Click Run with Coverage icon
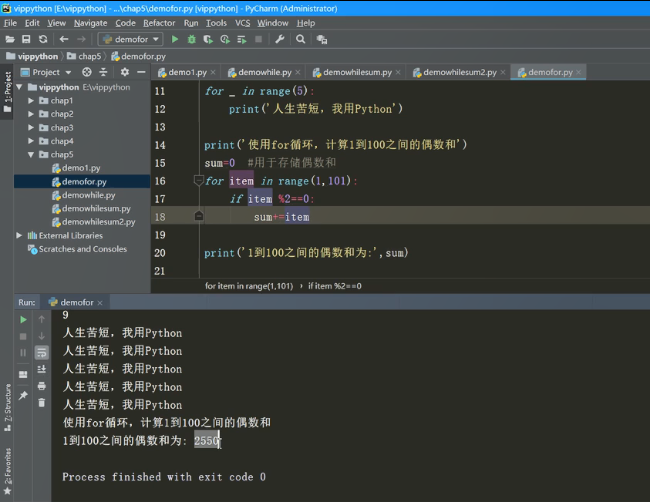 pos(208,39)
